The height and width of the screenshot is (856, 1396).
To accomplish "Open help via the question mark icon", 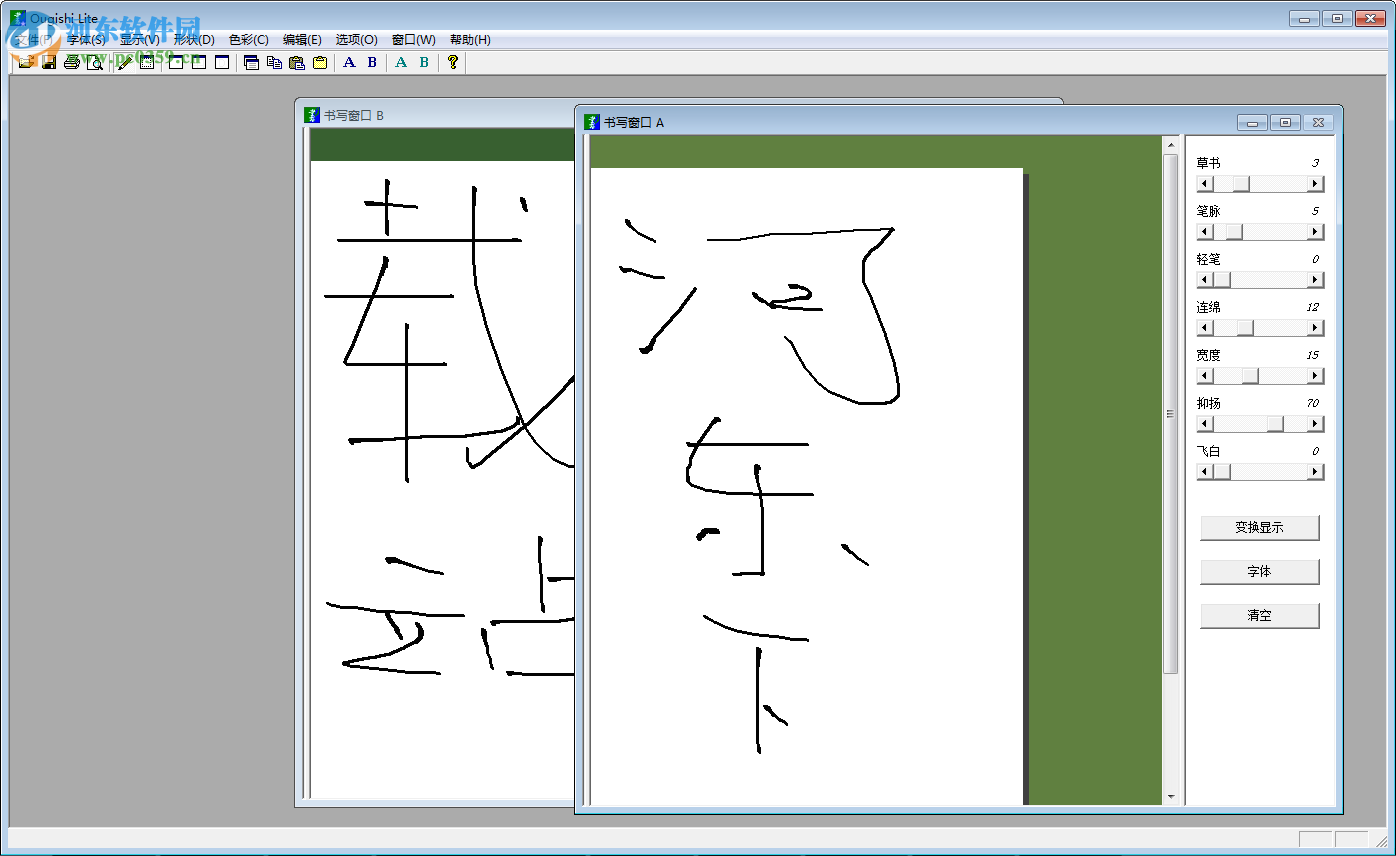I will coord(453,62).
